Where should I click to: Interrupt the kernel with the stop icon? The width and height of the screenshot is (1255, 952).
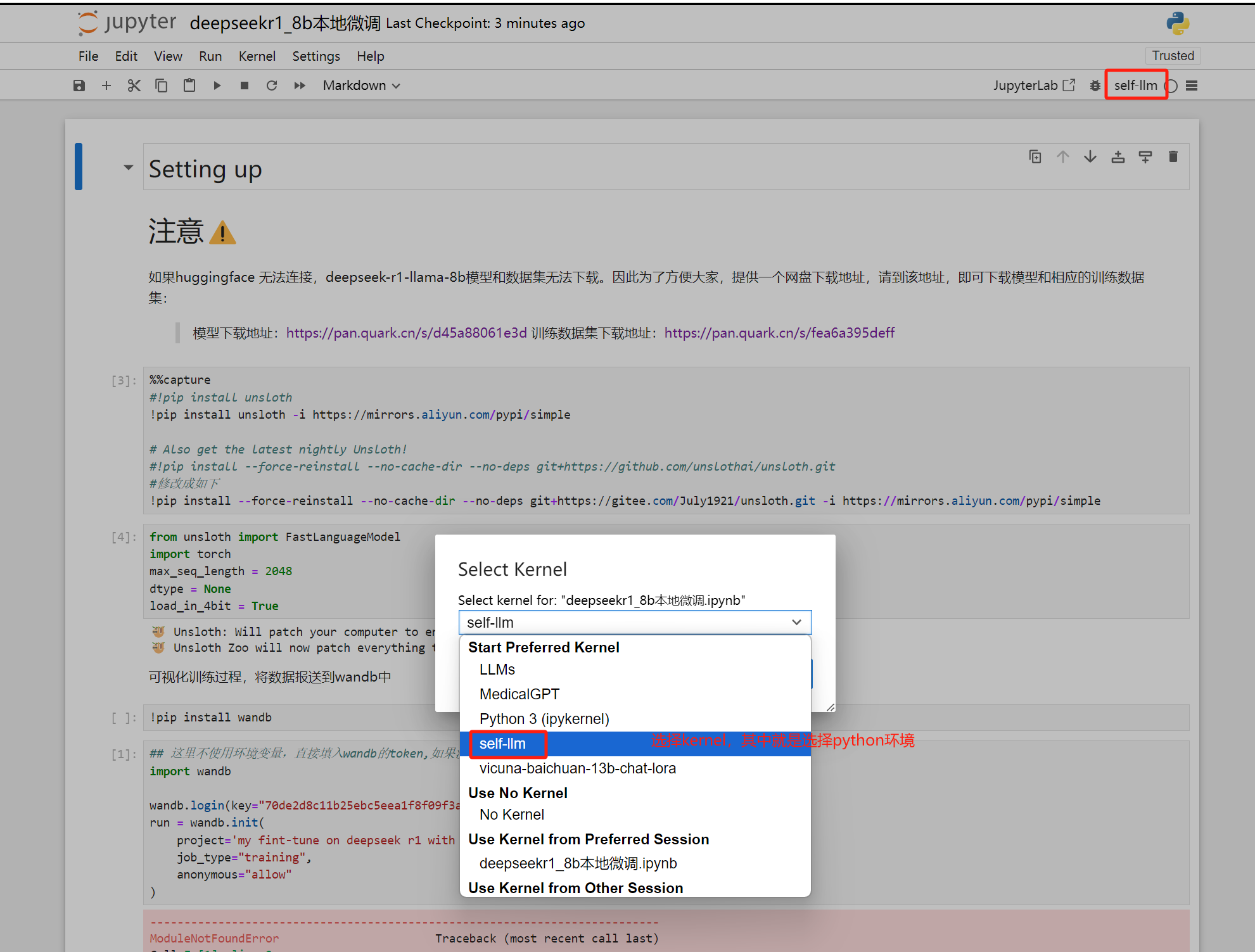[245, 86]
